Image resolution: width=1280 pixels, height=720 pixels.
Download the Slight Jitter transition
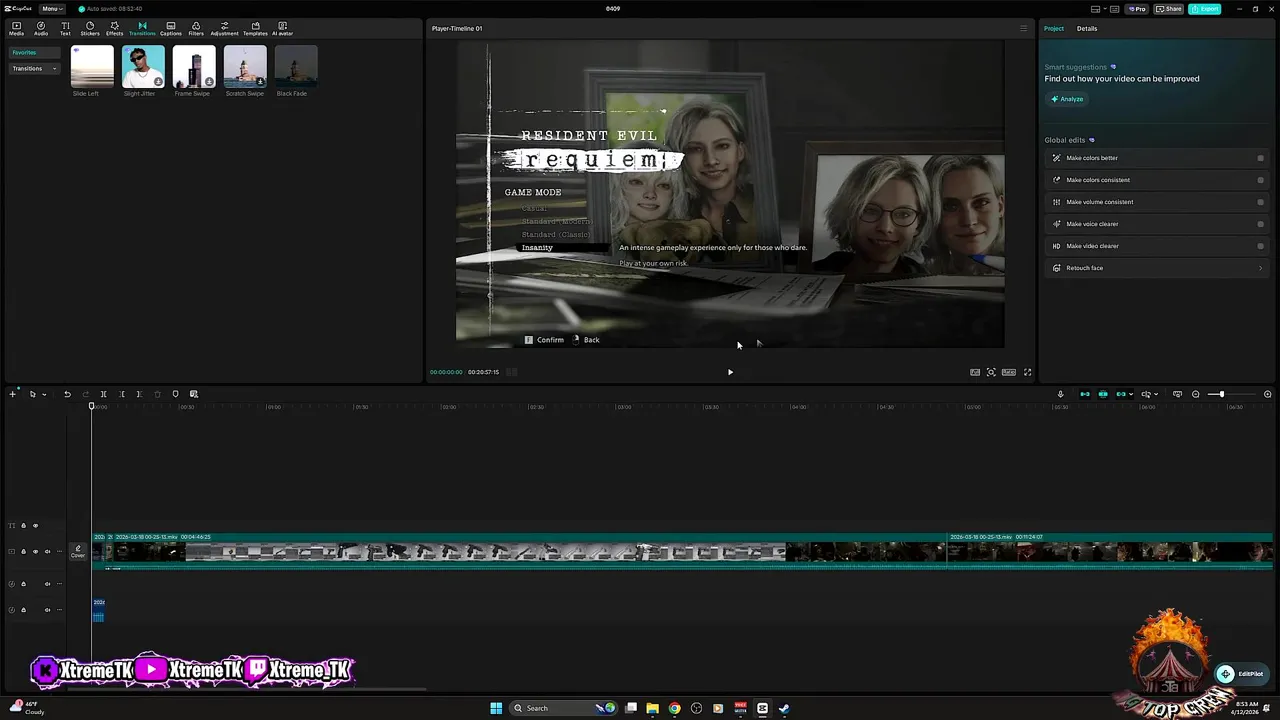[x=158, y=82]
